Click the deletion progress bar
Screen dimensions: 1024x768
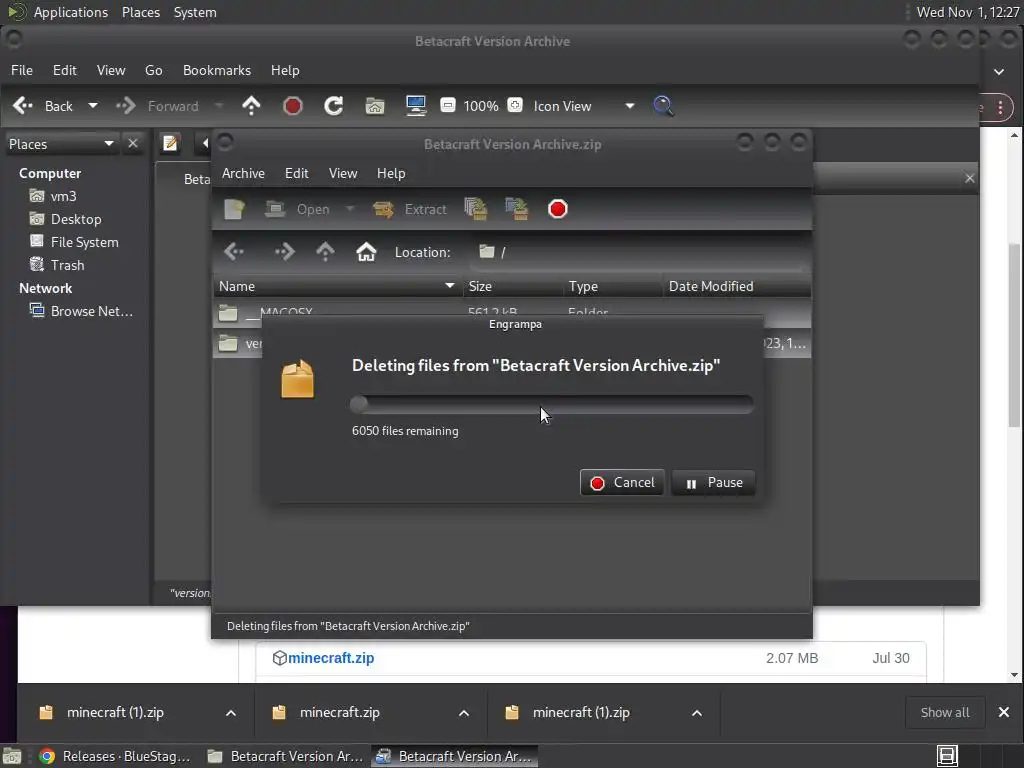pyautogui.click(x=552, y=404)
